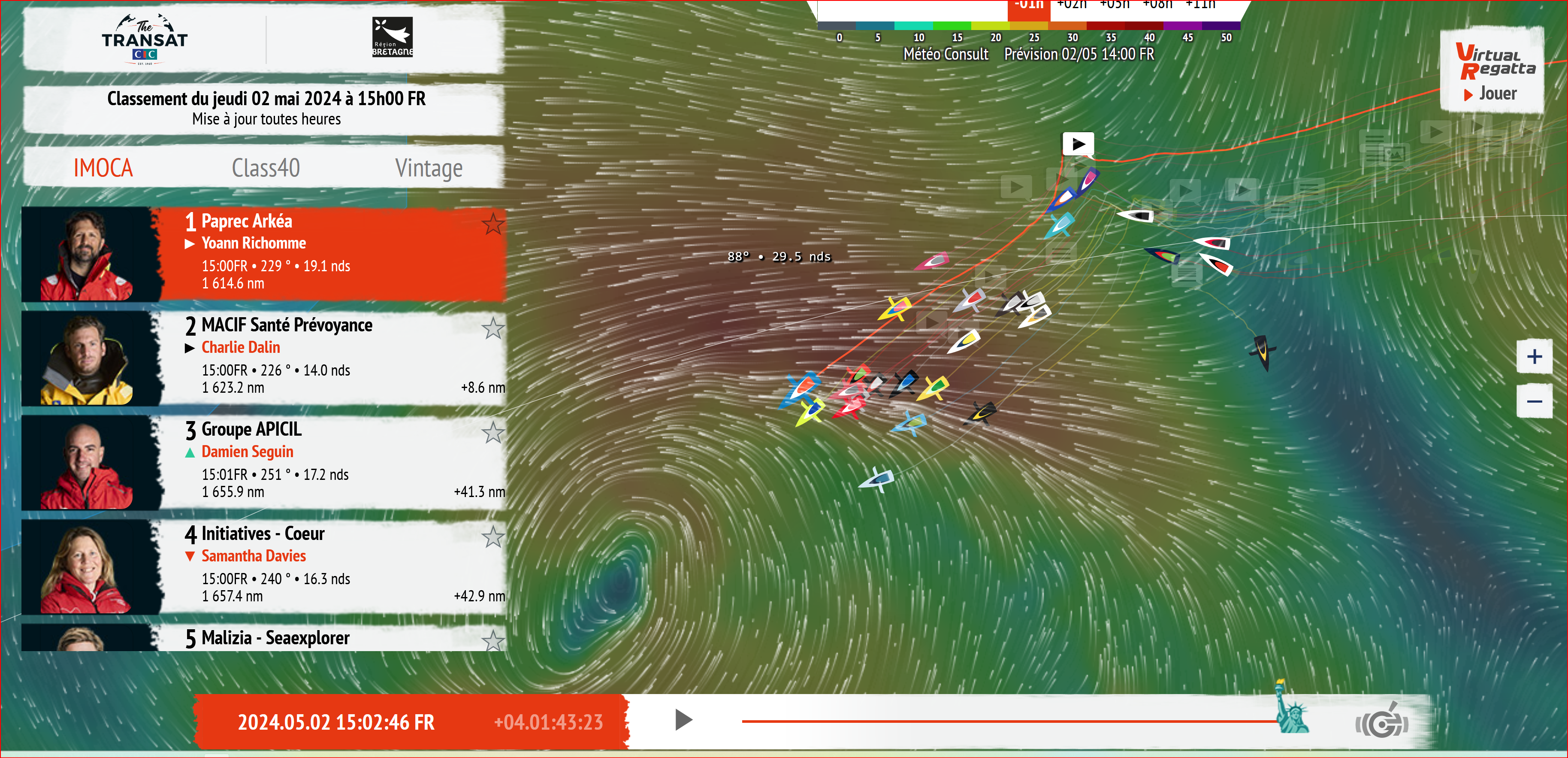Star the MACIF Santé Prévoyance entry
Image resolution: width=1568 pixels, height=758 pixels.
tap(493, 328)
